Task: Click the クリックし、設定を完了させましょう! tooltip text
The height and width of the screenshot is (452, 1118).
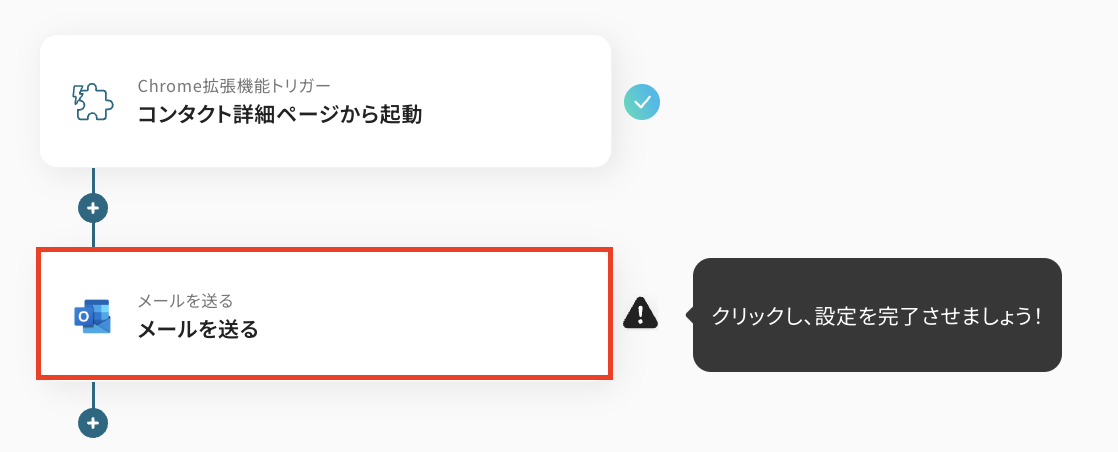Action: (x=876, y=316)
